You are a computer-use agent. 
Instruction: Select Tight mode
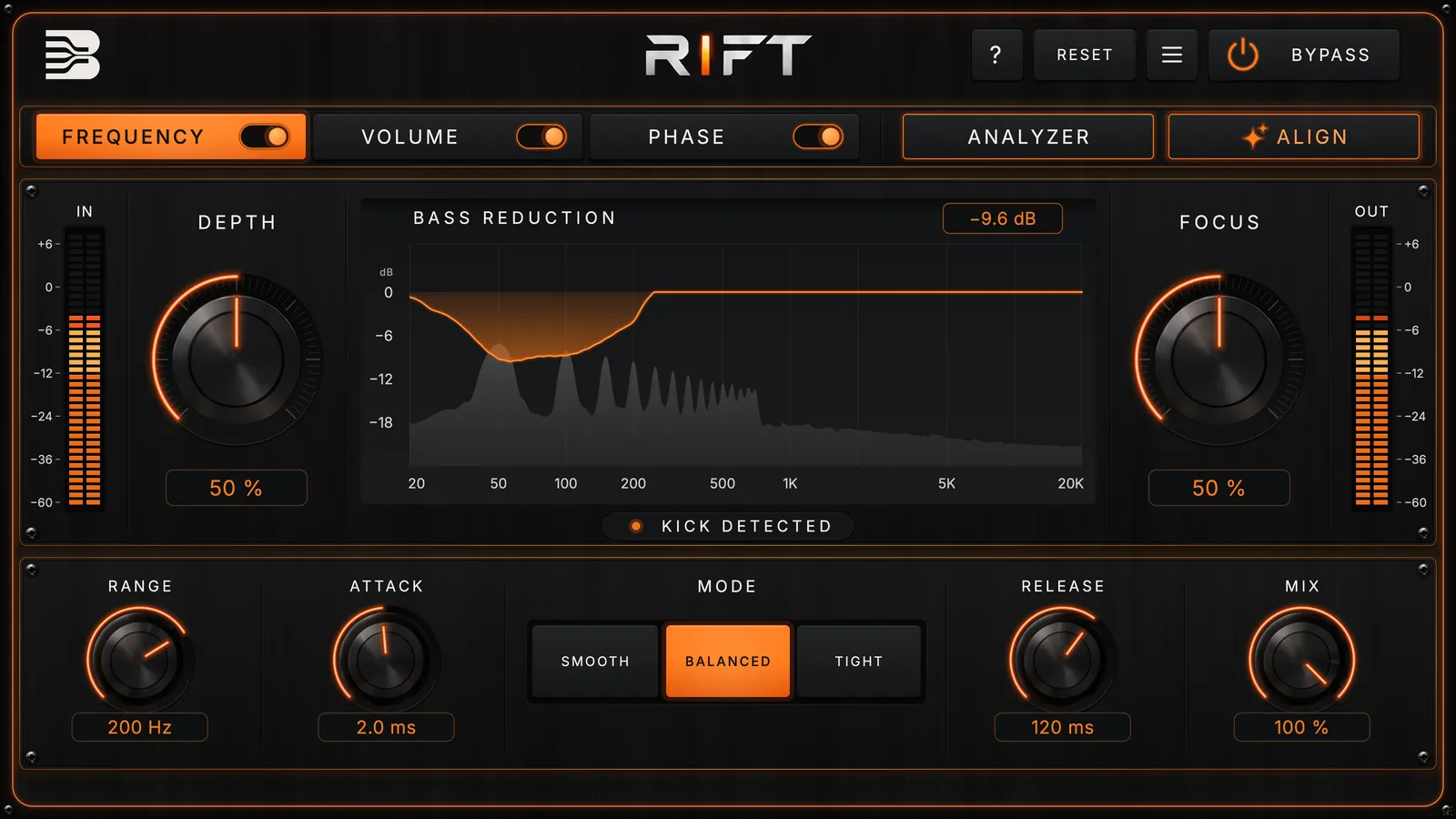[x=859, y=662]
